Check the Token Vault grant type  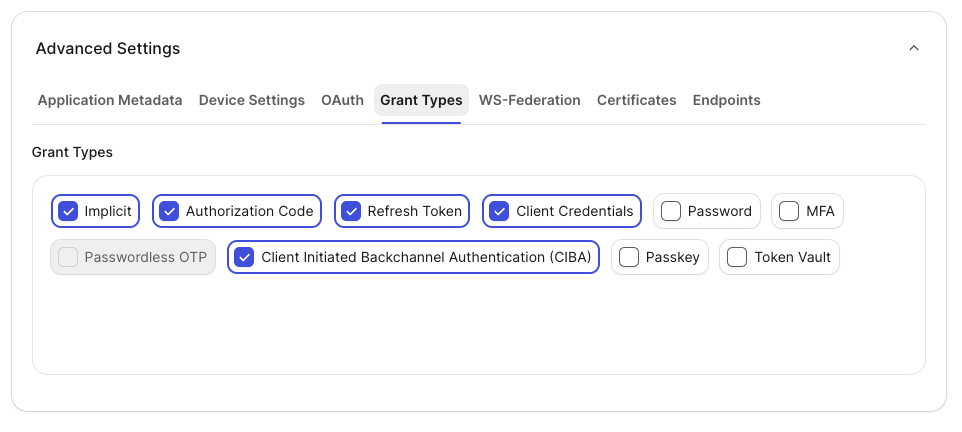(737, 257)
